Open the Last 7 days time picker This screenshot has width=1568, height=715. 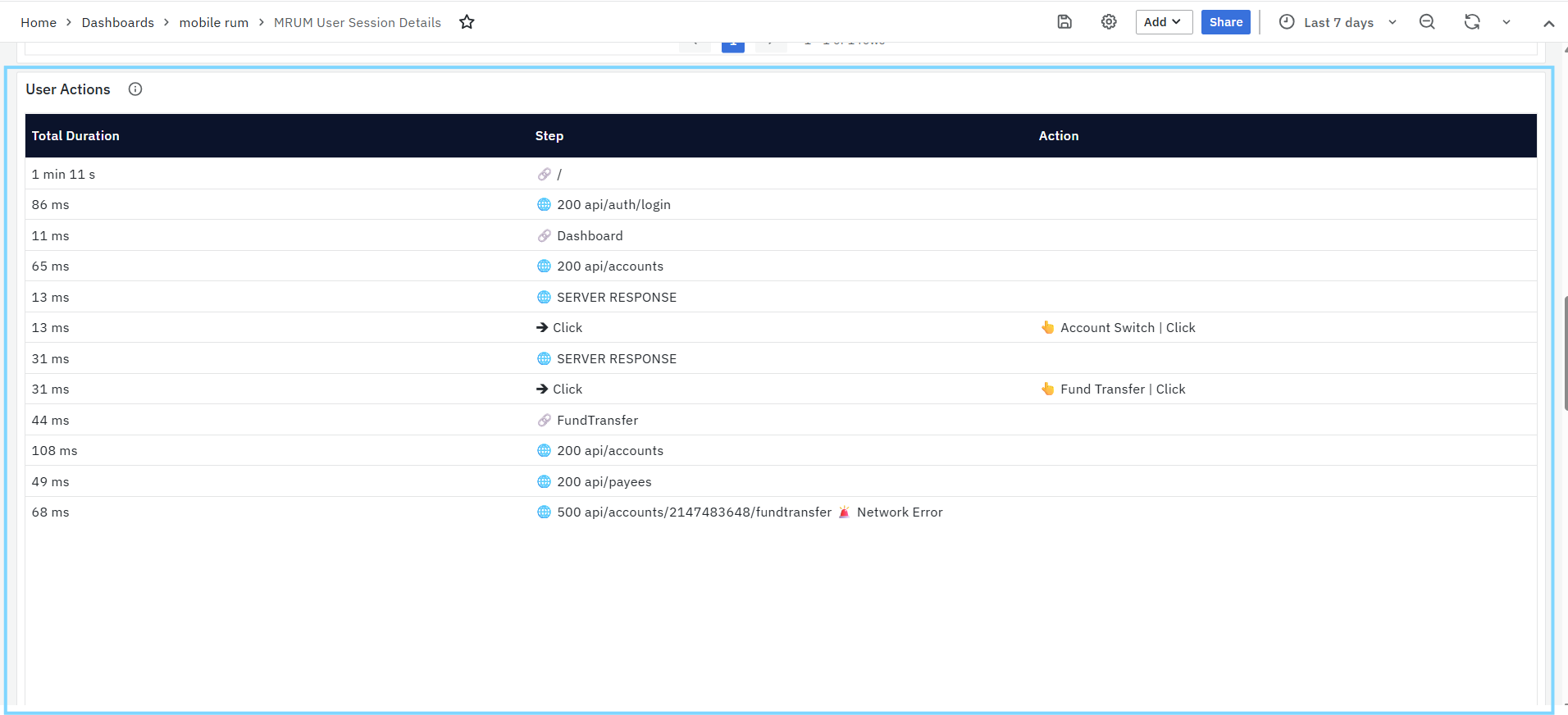pos(1338,22)
